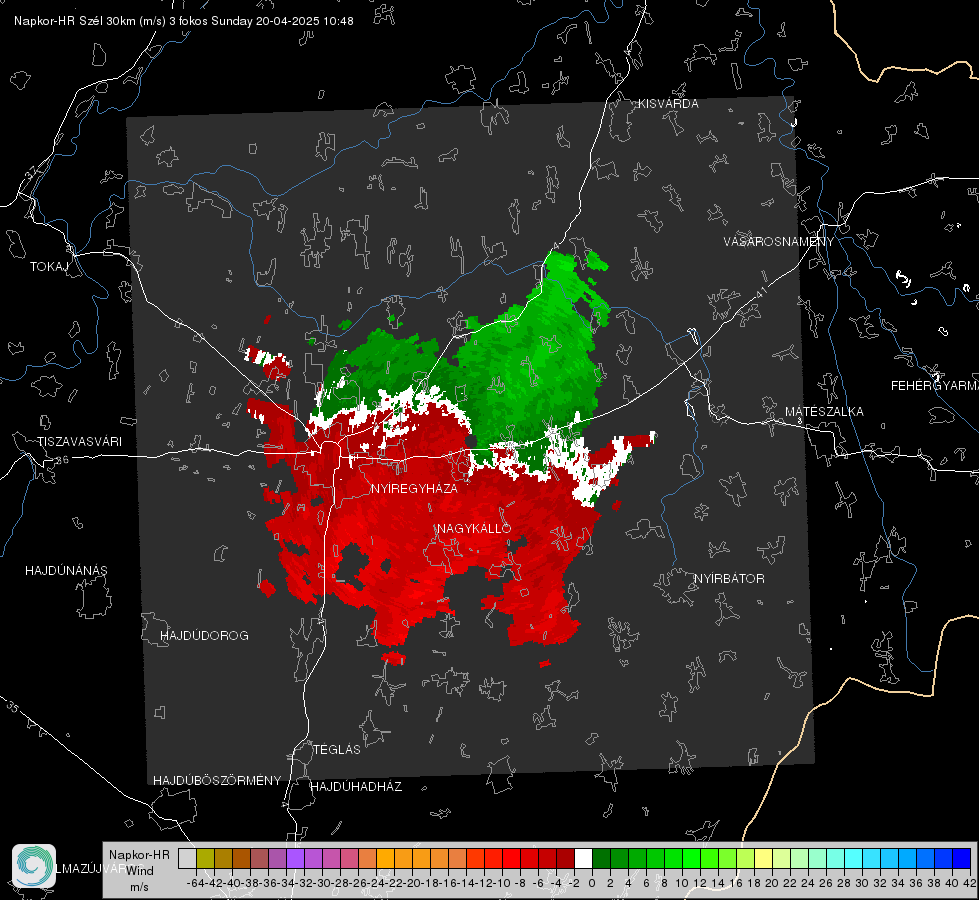Click the NYÍRBÁTOR town label
Viewport: 979px width, 900px height.
point(729,579)
